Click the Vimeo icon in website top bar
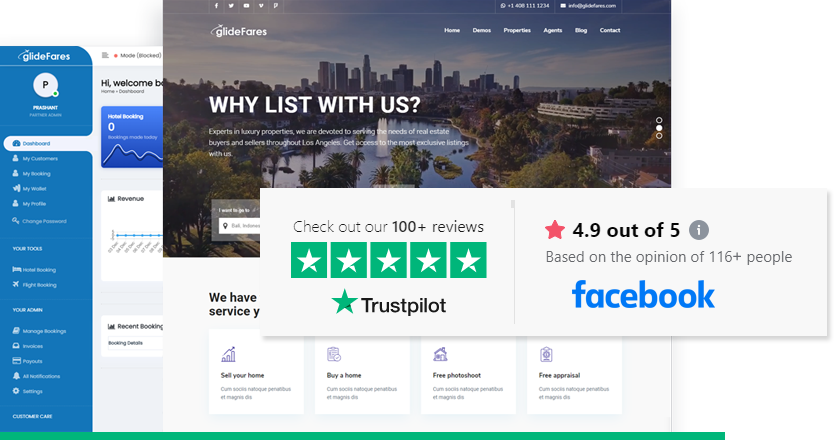This screenshot has width=834, height=440. click(261, 6)
